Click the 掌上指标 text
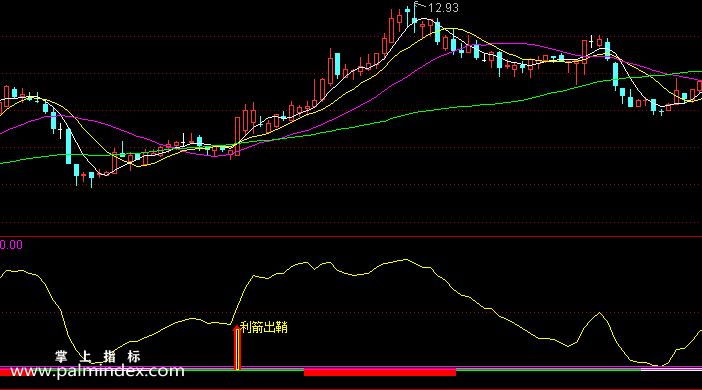The image size is (702, 390). tap(98, 357)
